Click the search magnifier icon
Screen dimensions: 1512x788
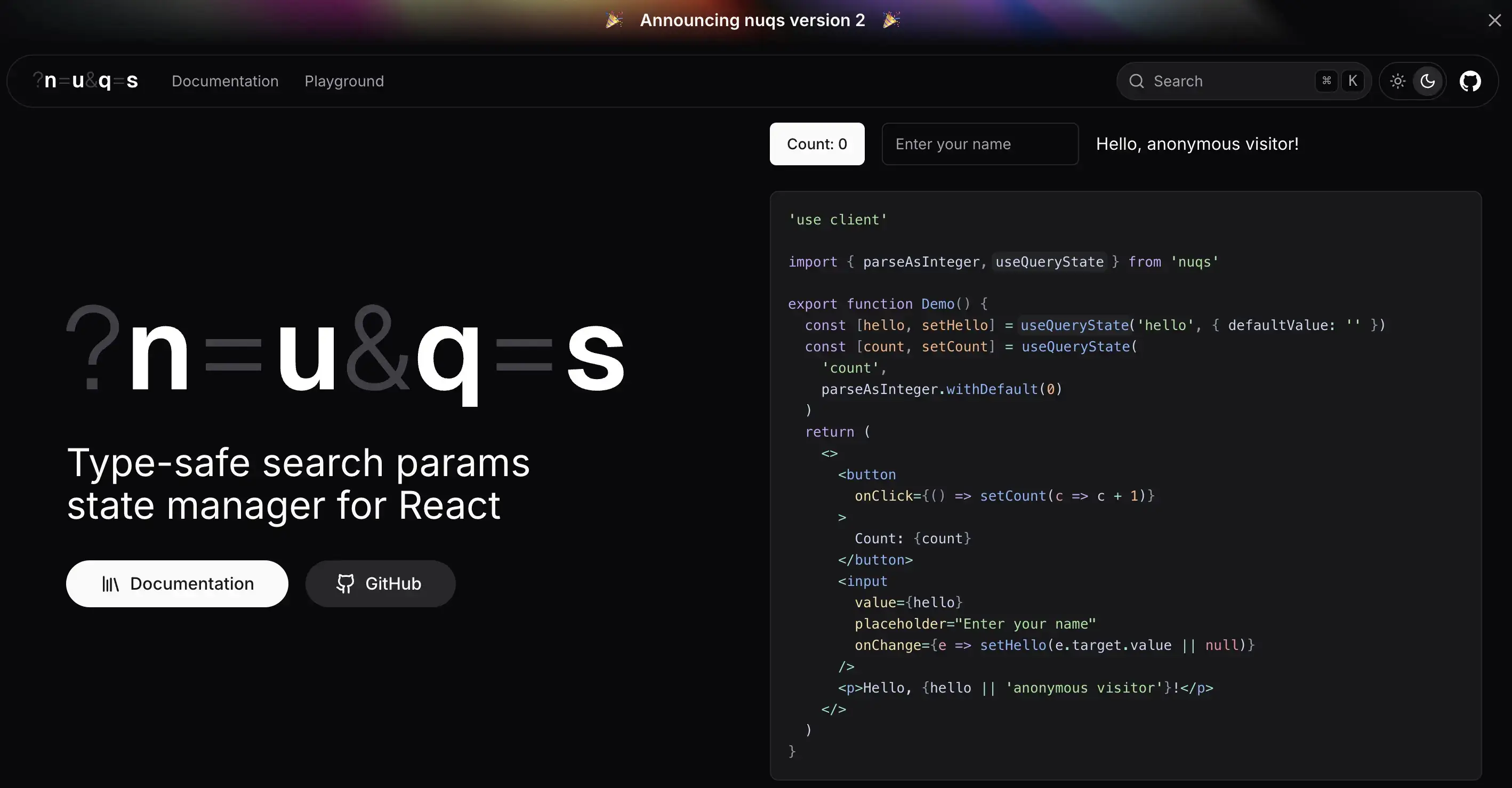coord(1136,81)
